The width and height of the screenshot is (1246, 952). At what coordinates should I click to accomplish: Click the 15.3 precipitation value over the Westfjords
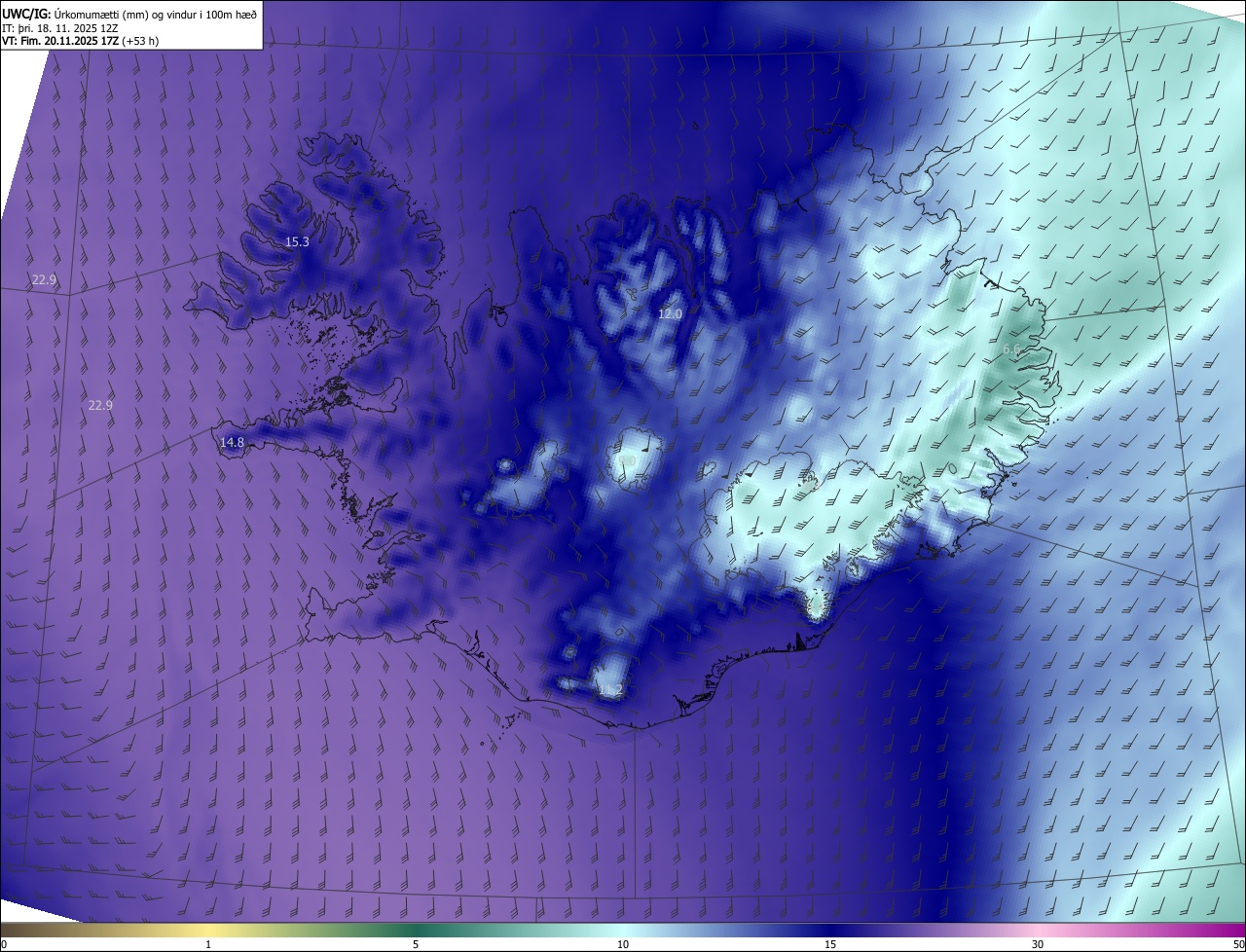297,241
